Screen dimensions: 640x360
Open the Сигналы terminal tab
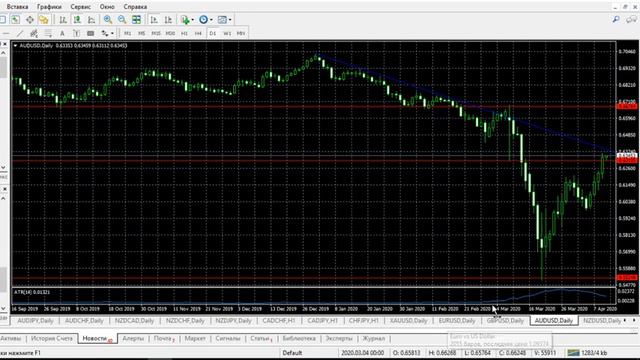click(228, 338)
